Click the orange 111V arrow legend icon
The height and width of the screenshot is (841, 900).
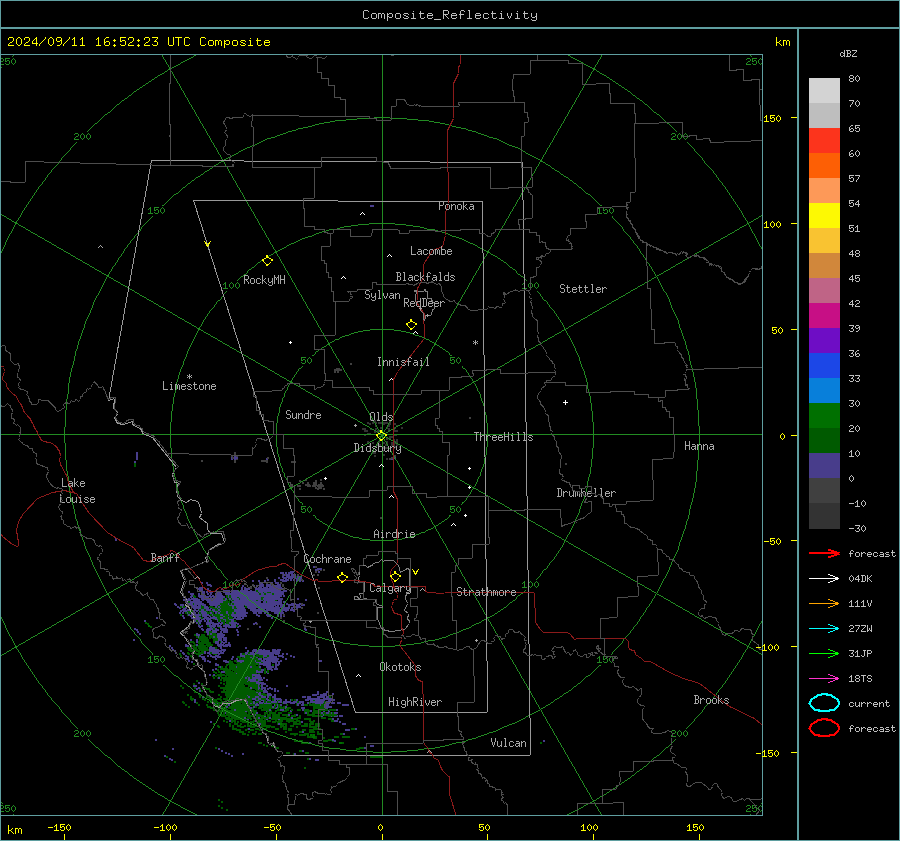[x=824, y=603]
